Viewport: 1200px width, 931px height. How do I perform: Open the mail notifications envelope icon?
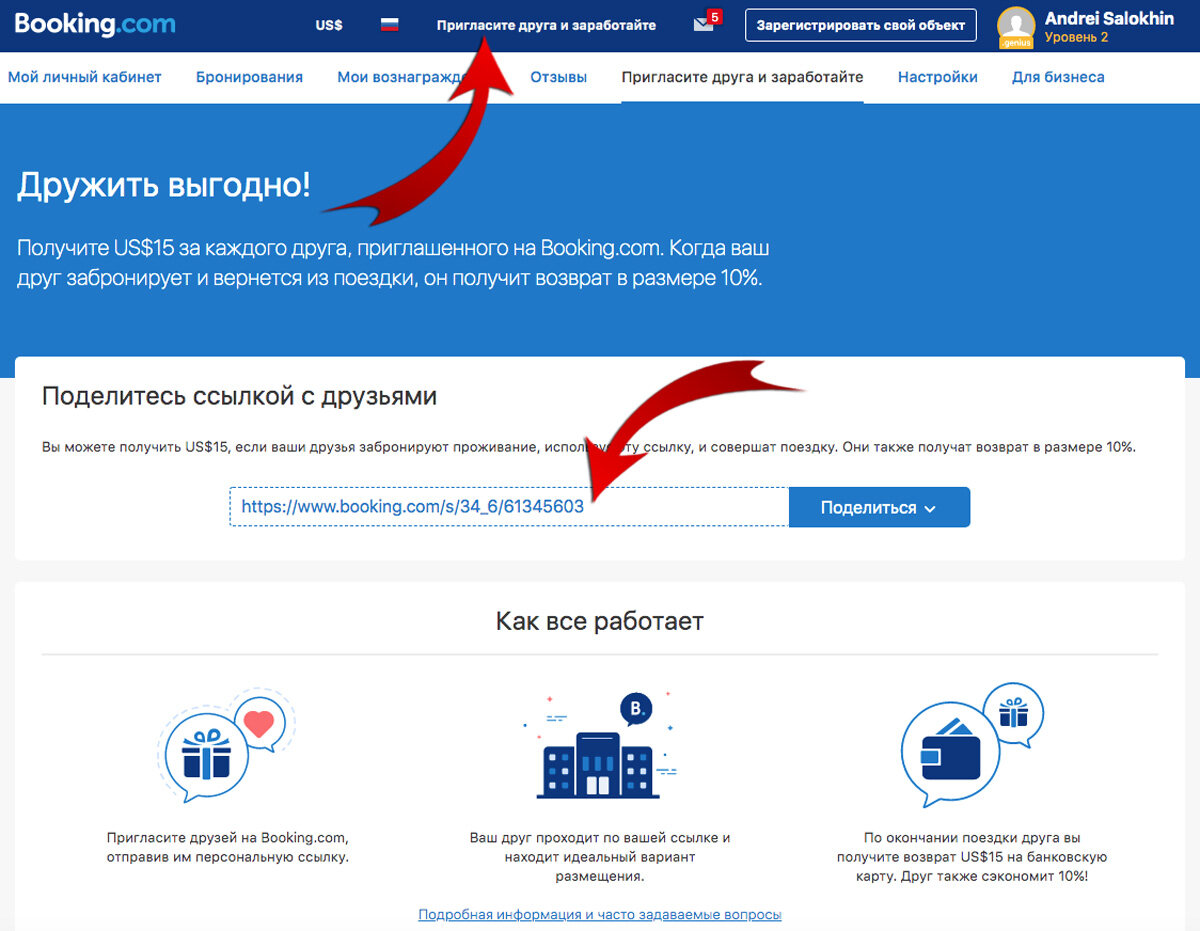[704, 25]
